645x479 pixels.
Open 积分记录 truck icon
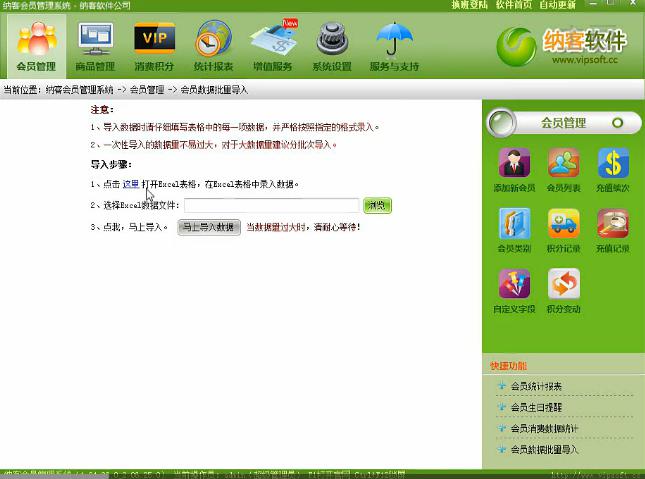coord(563,225)
